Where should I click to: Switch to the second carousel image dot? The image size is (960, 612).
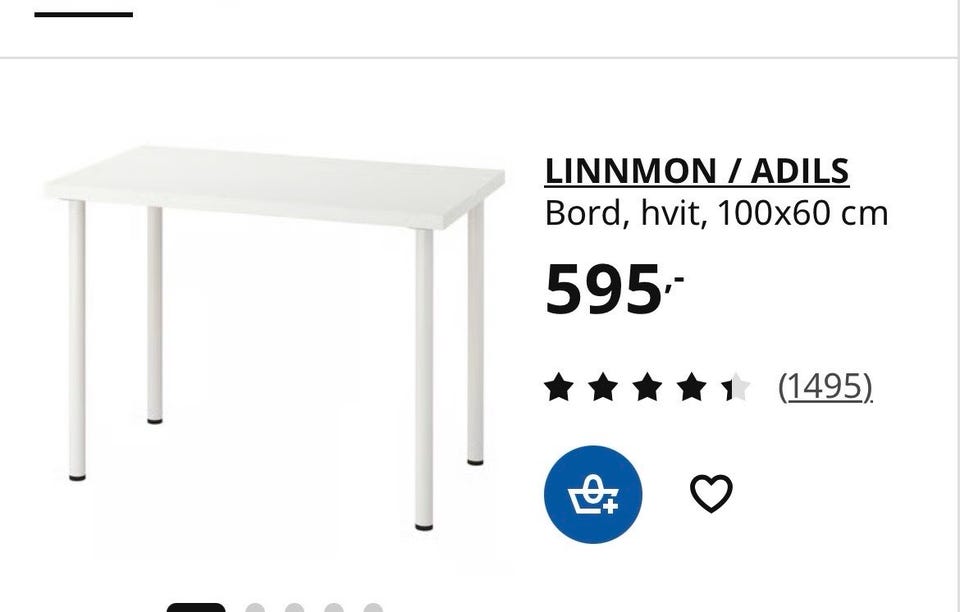(255, 608)
